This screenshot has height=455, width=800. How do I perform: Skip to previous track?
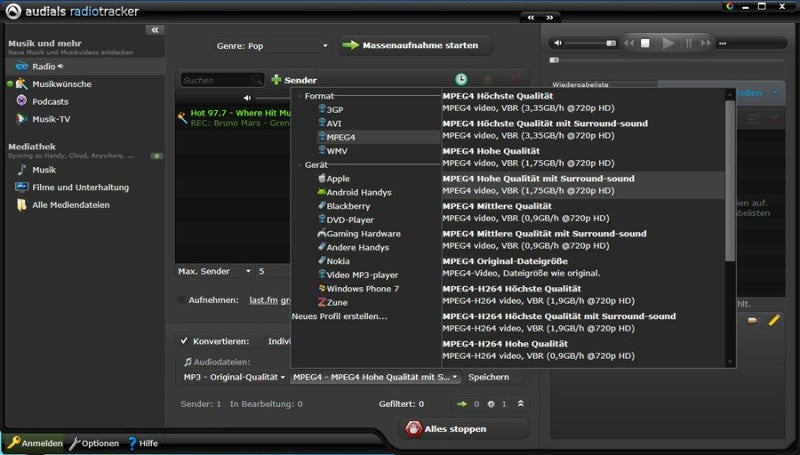(x=629, y=43)
